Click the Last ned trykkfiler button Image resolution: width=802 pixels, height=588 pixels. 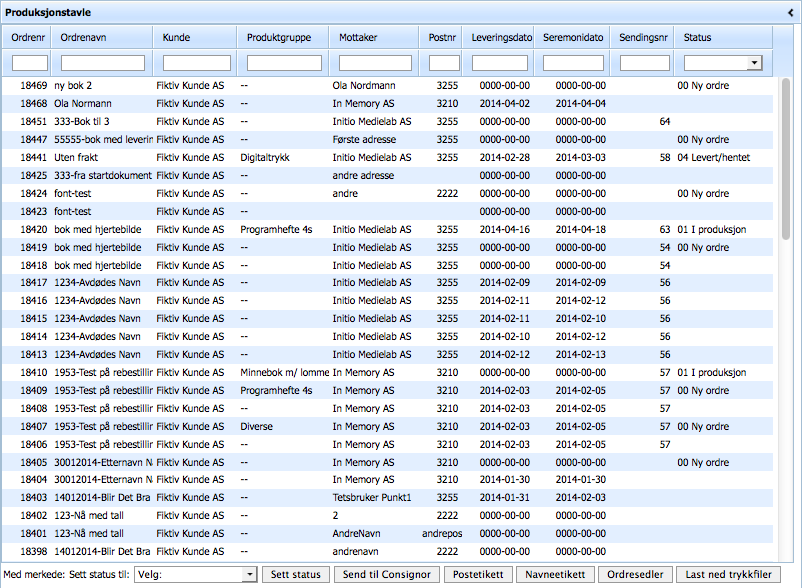728,574
